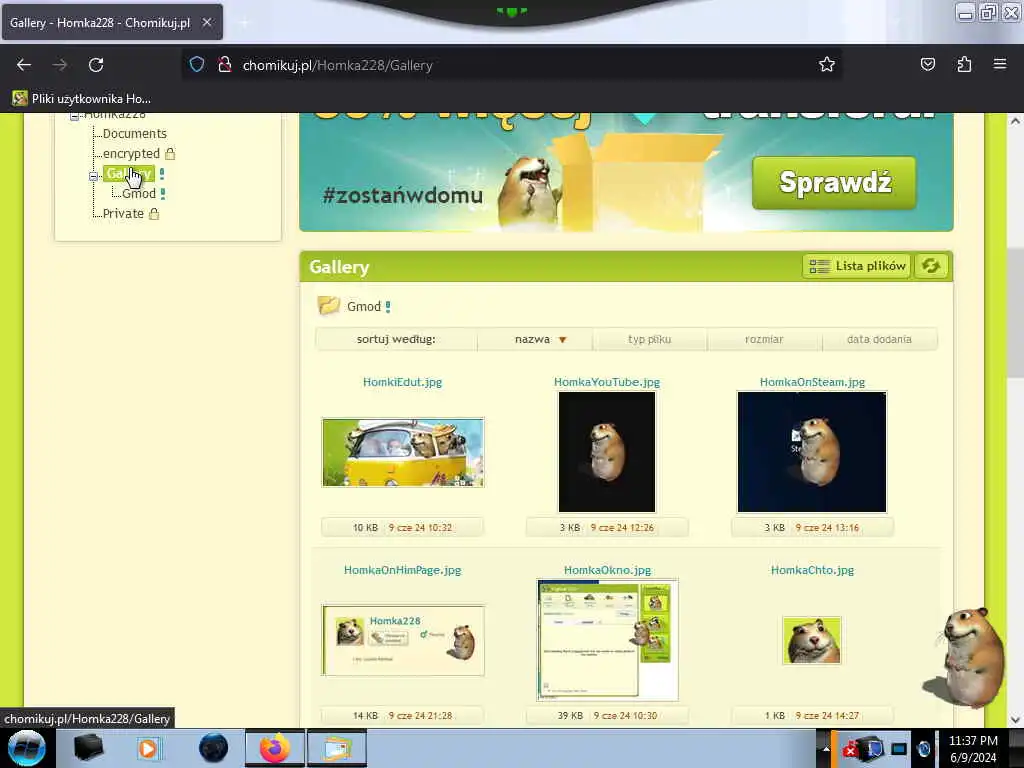Open the dark globe taskbar icon
This screenshot has height=768, width=1024.
click(214, 748)
